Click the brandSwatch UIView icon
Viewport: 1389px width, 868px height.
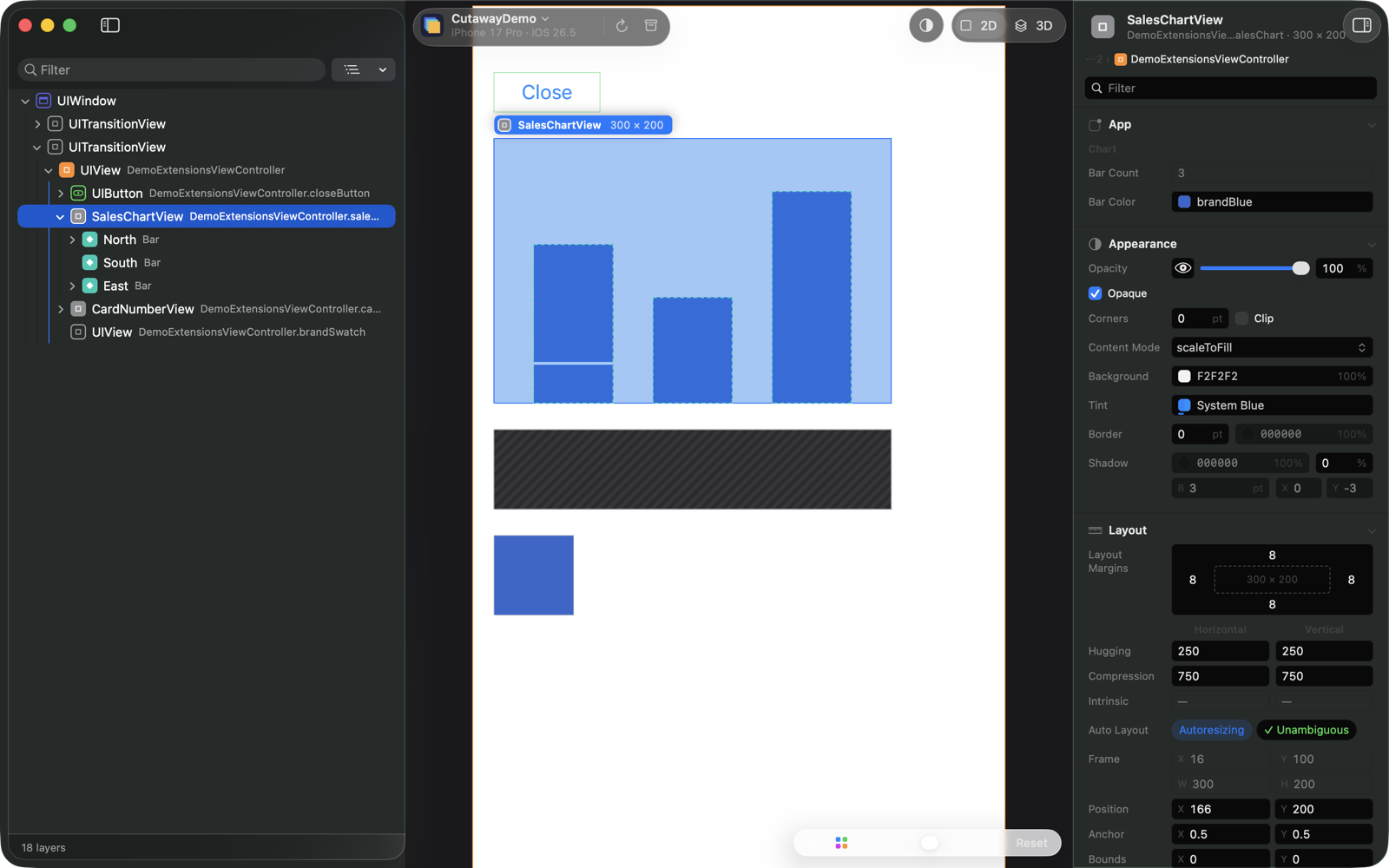point(78,332)
